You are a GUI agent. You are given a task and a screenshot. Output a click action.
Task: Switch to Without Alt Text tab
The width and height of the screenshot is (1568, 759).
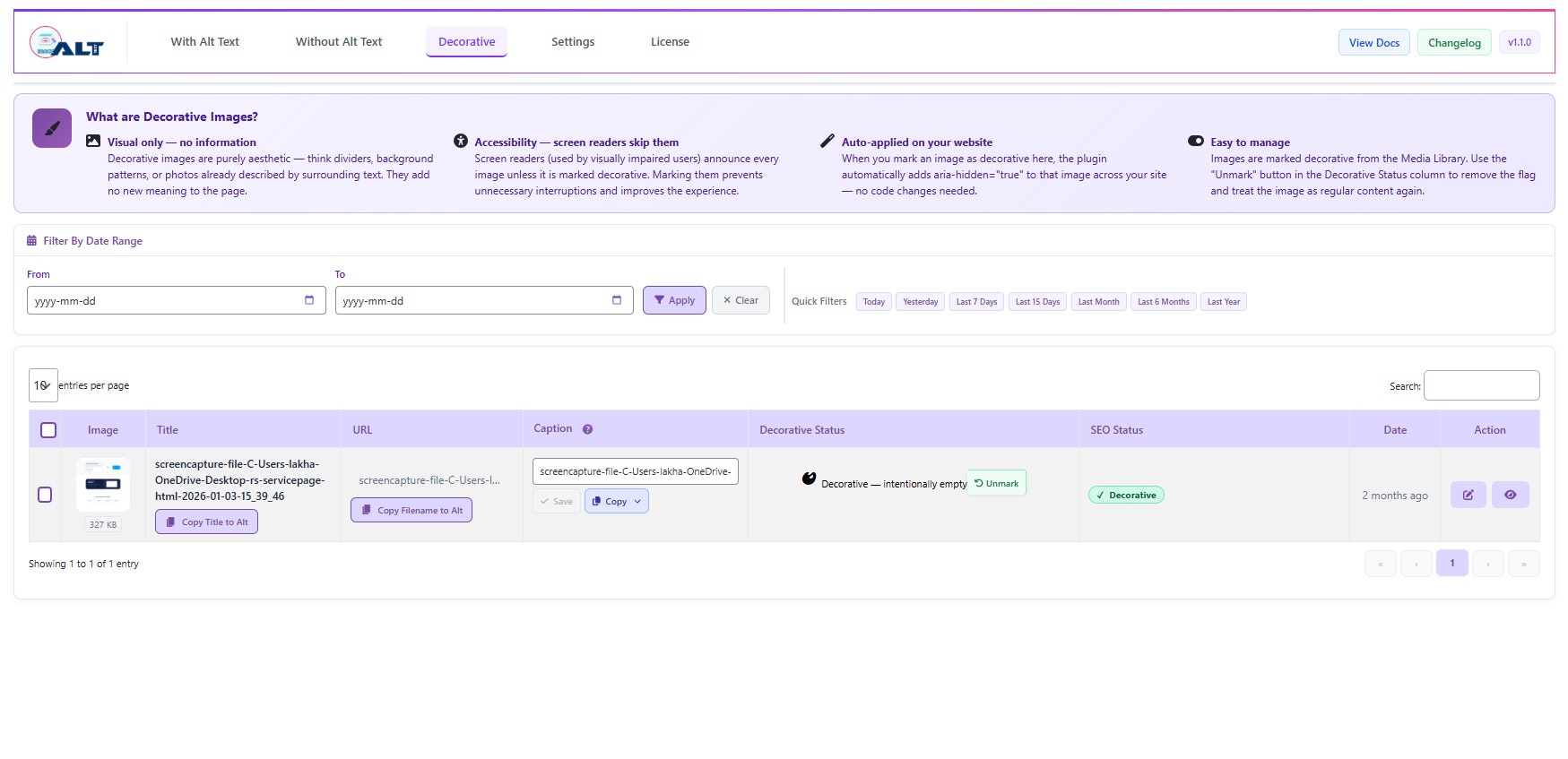point(339,42)
